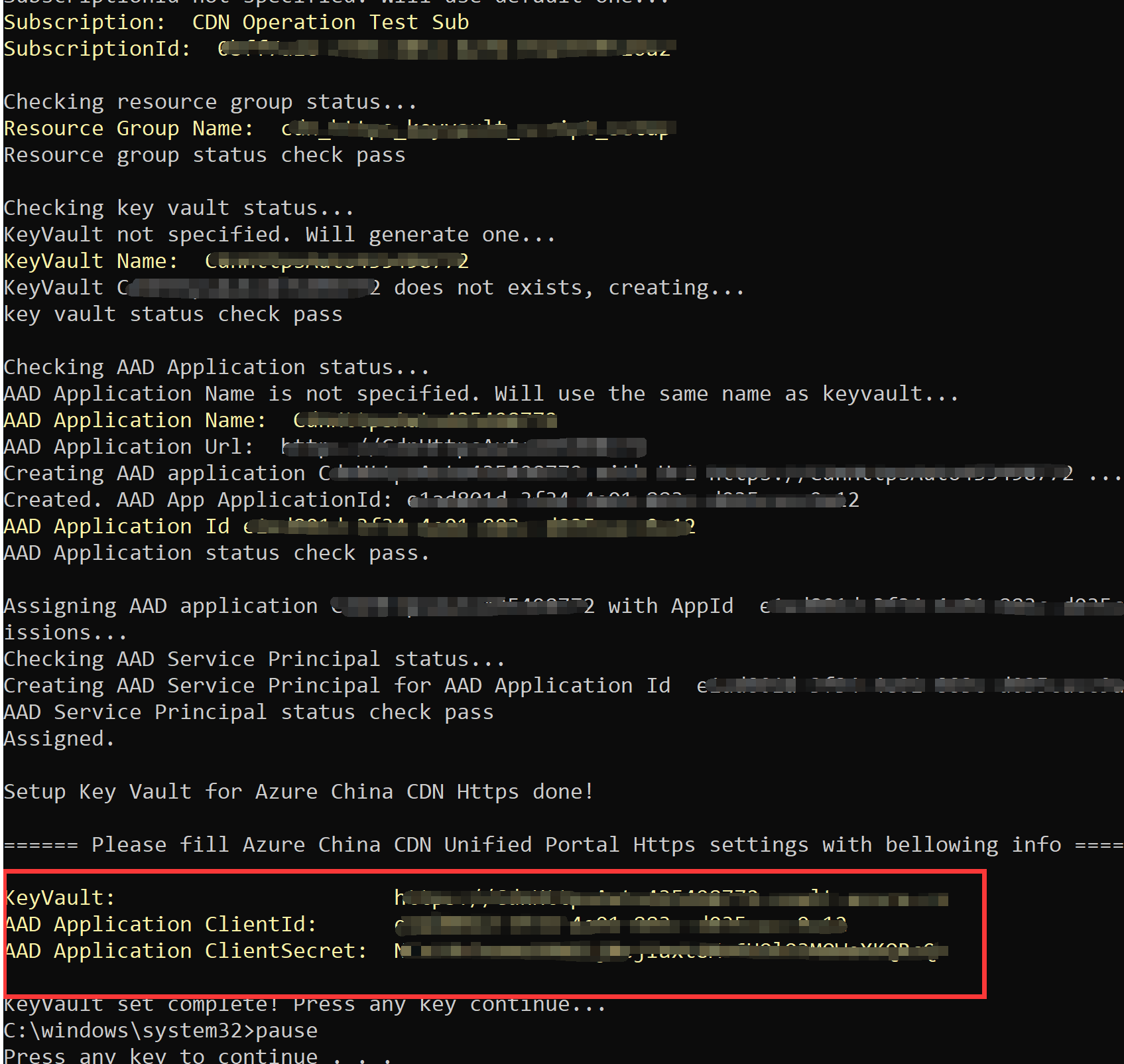Image resolution: width=1124 pixels, height=1064 pixels.
Task: Select the 'SubscriptionId:' label
Action: click(97, 49)
